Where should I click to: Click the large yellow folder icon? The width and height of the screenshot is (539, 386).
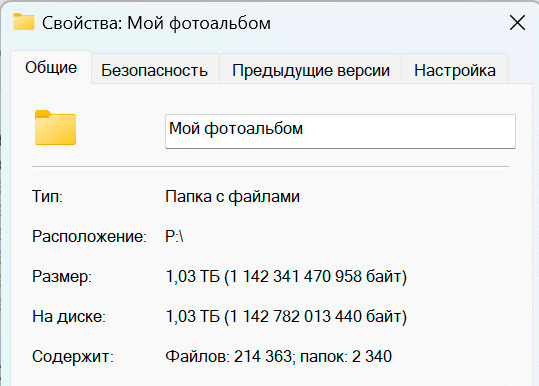click(55, 128)
